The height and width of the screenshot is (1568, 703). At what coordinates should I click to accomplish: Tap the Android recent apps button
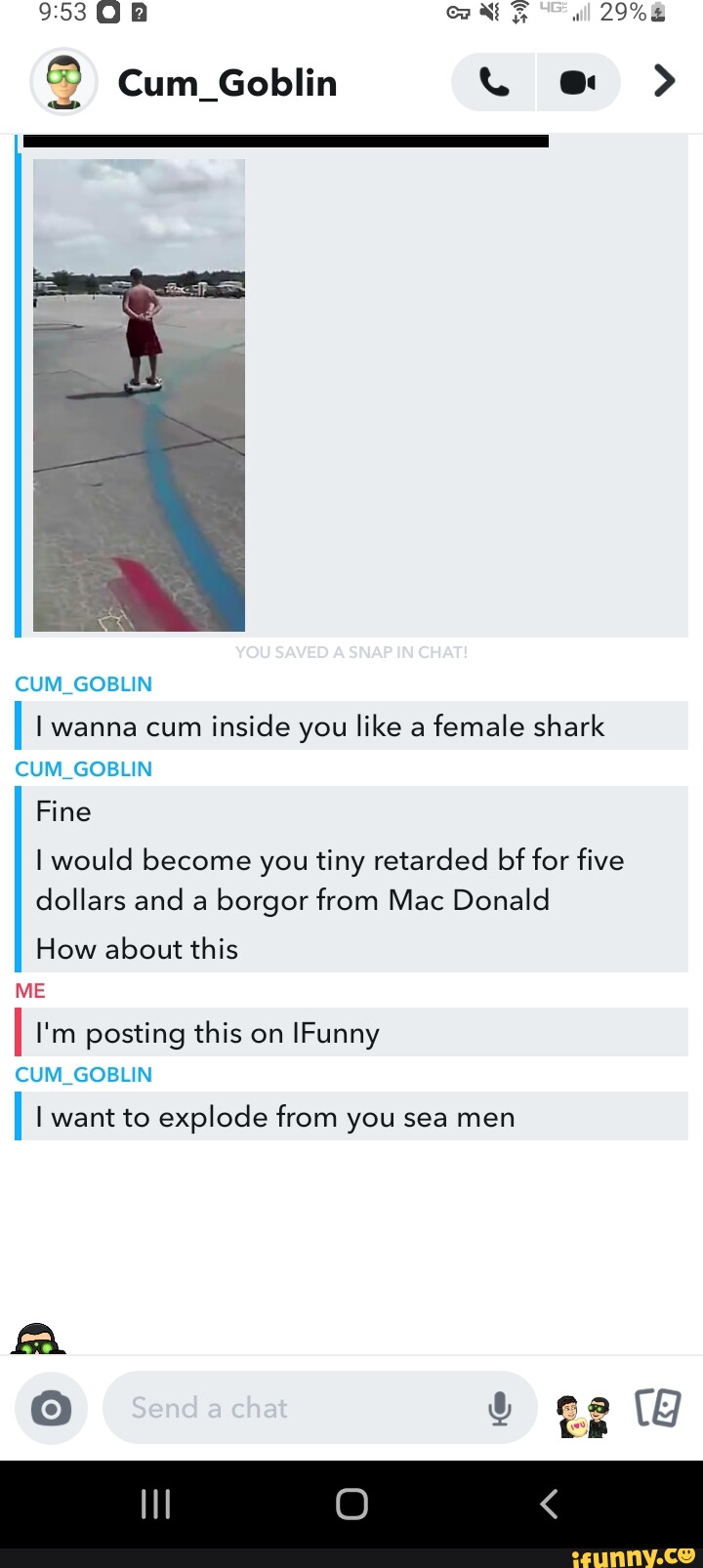click(156, 1504)
